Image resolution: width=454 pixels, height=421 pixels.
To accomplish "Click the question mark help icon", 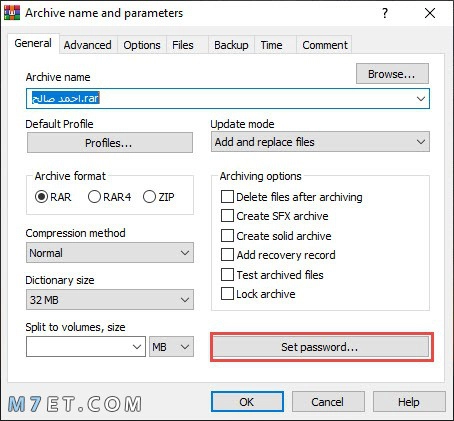I will point(385,13).
